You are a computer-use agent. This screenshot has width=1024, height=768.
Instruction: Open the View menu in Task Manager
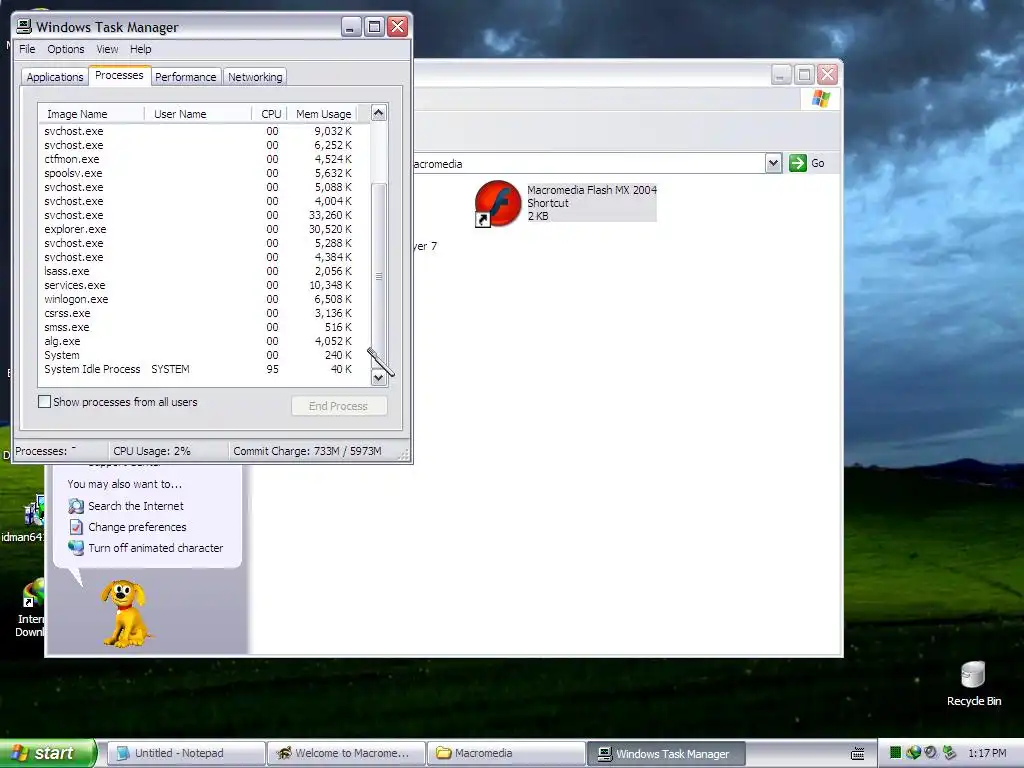click(107, 49)
